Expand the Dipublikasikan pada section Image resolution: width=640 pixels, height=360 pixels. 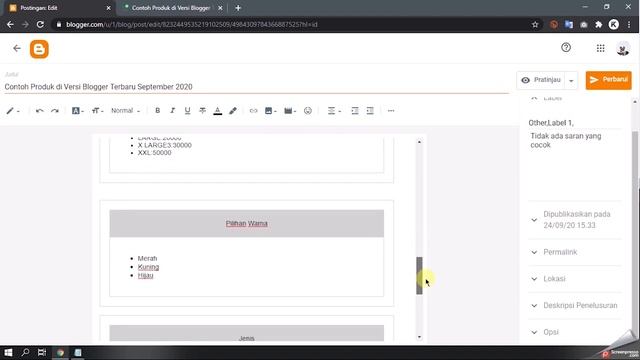(575, 220)
